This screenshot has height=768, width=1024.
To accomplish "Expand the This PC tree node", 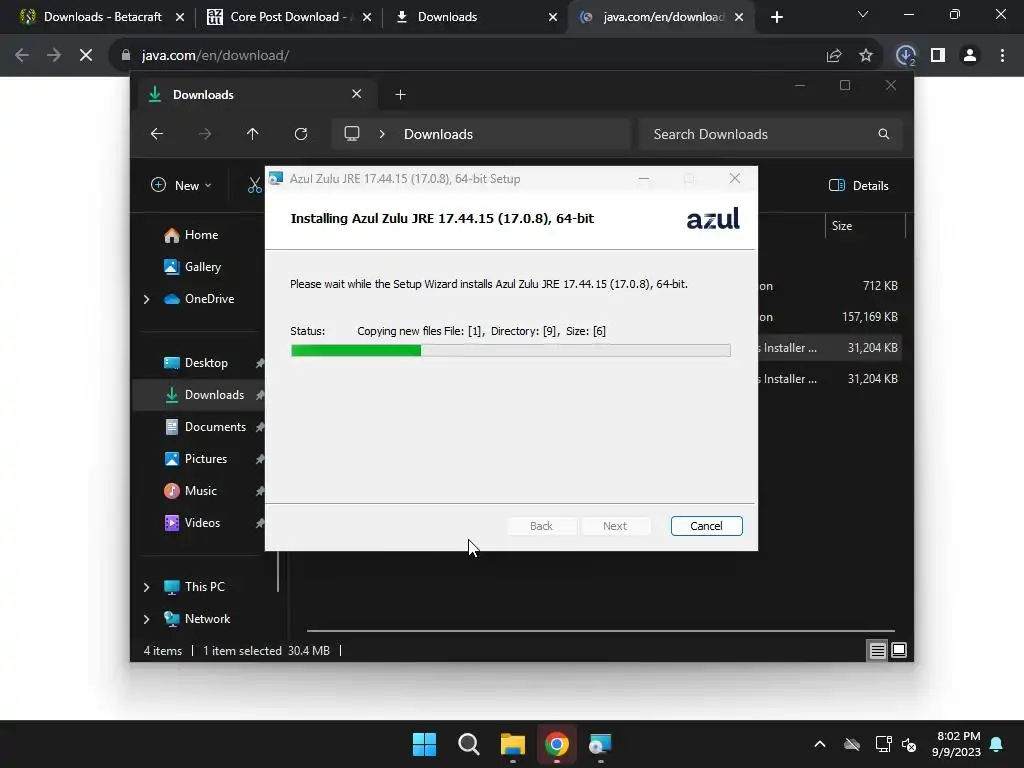I will [146, 587].
